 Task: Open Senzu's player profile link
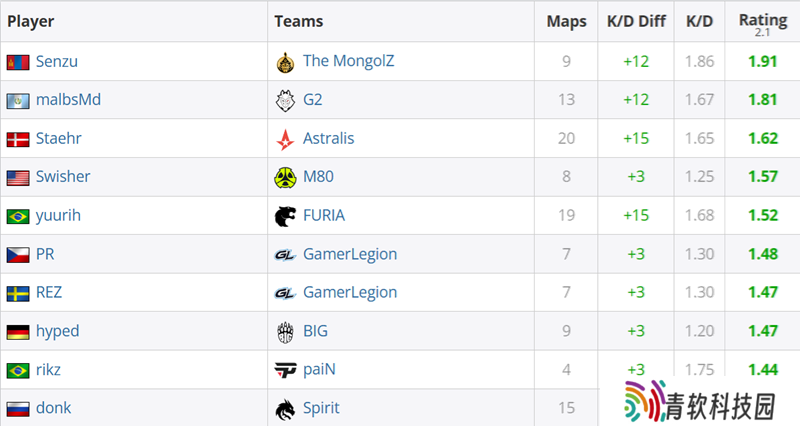(x=57, y=61)
